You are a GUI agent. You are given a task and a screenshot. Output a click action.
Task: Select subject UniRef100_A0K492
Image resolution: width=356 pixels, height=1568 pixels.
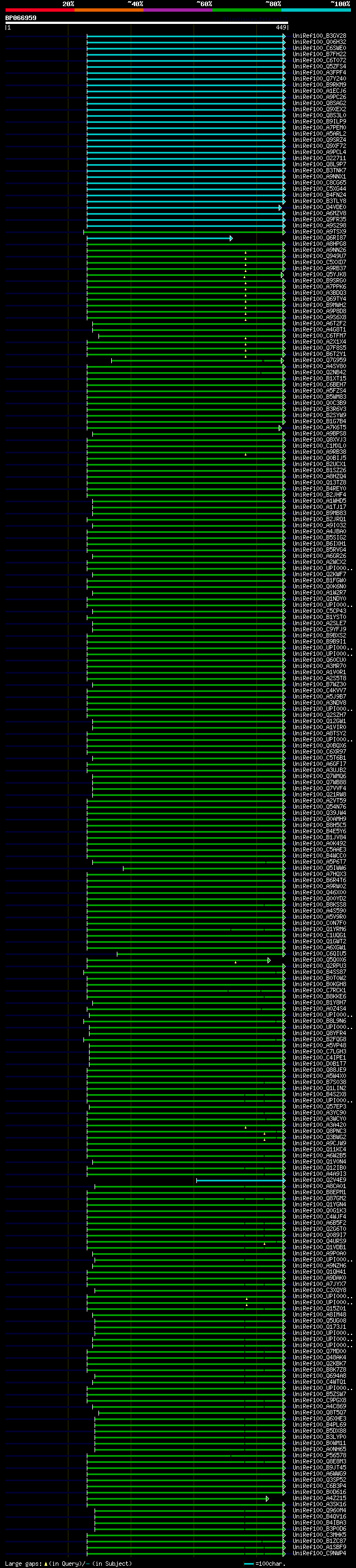pos(319,844)
